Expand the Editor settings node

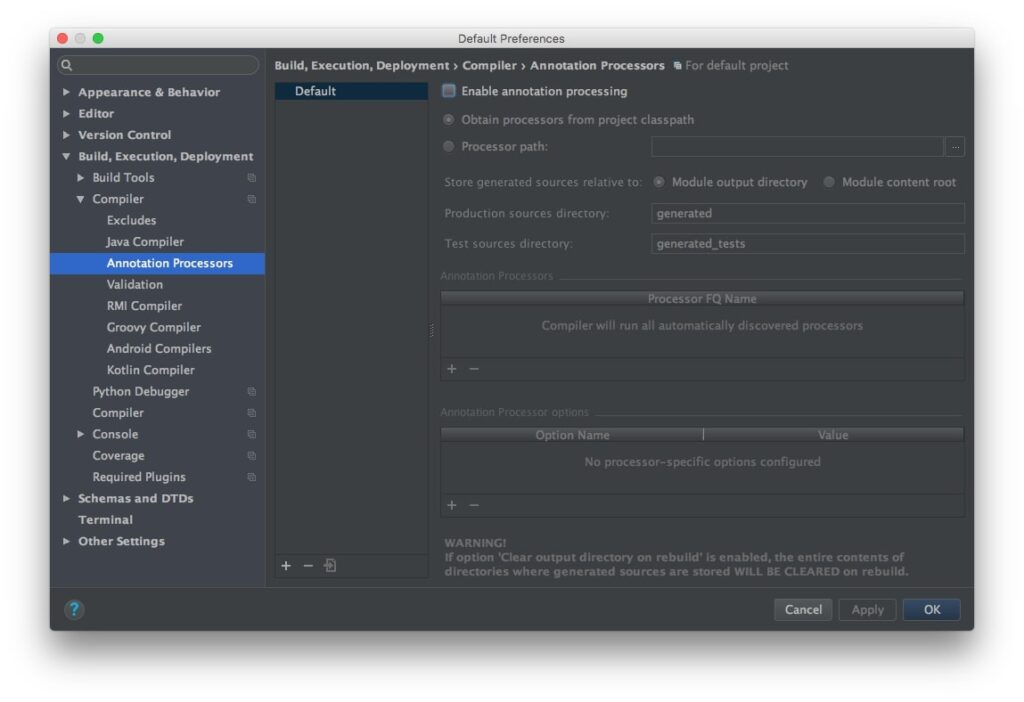coord(66,113)
